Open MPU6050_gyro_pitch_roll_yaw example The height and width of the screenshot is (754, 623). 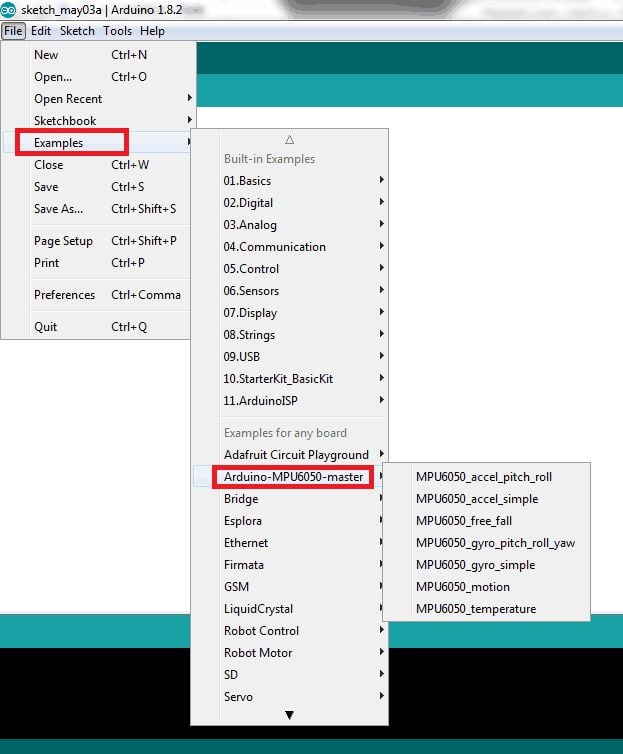495,543
